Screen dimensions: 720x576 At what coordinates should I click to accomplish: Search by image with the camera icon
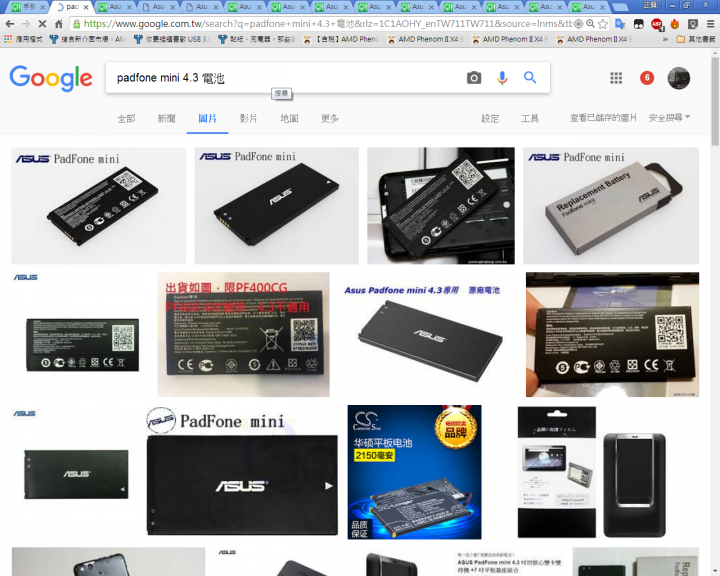pyautogui.click(x=474, y=78)
